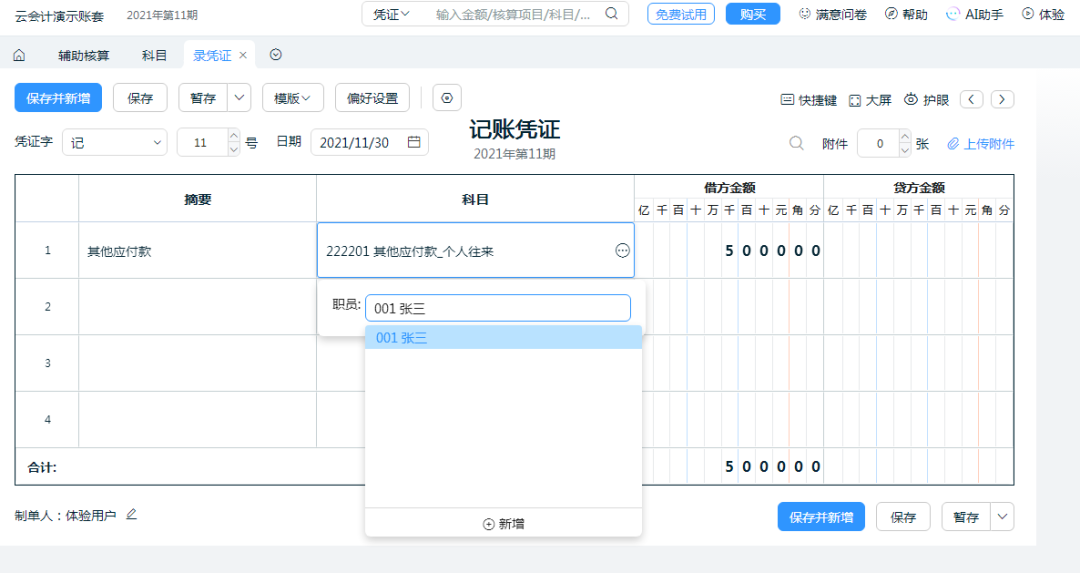Expand the tab list chevron
Screen dimensions: 1080x573
[276, 56]
